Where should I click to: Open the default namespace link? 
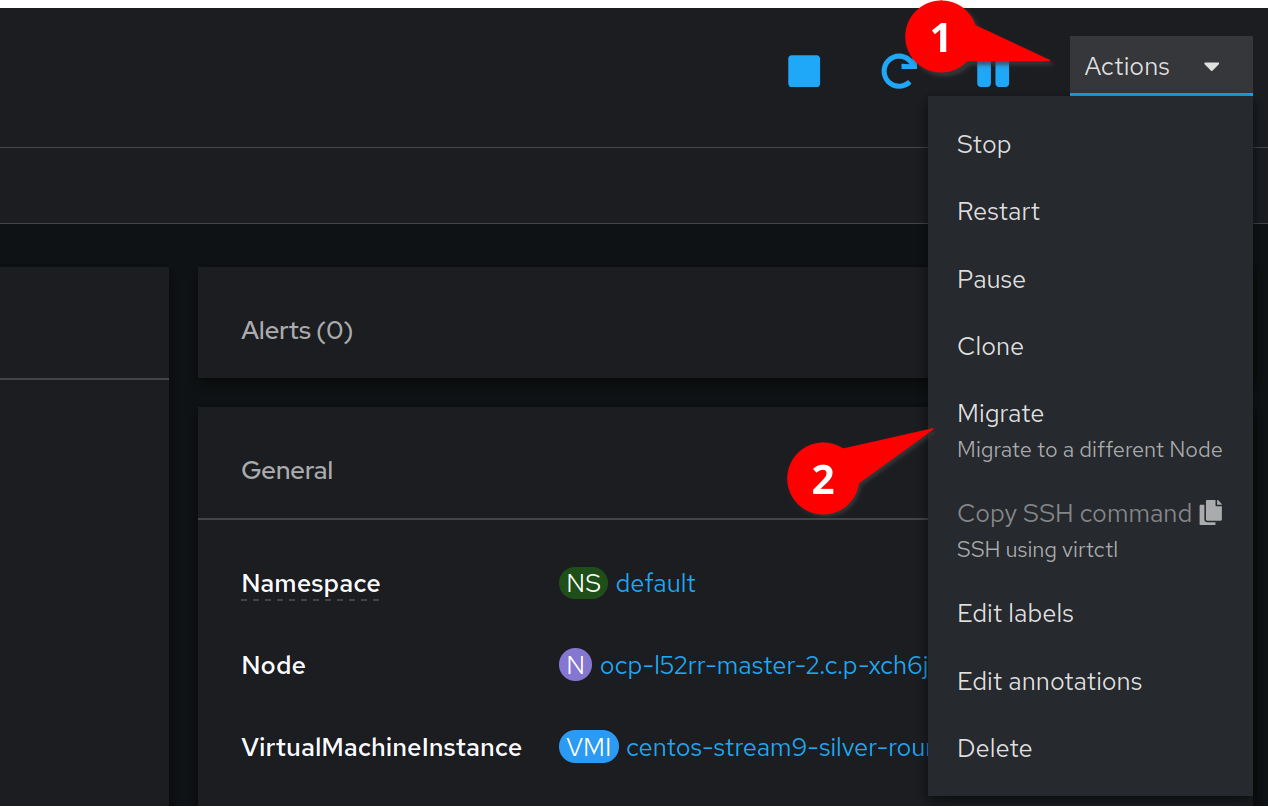655,583
